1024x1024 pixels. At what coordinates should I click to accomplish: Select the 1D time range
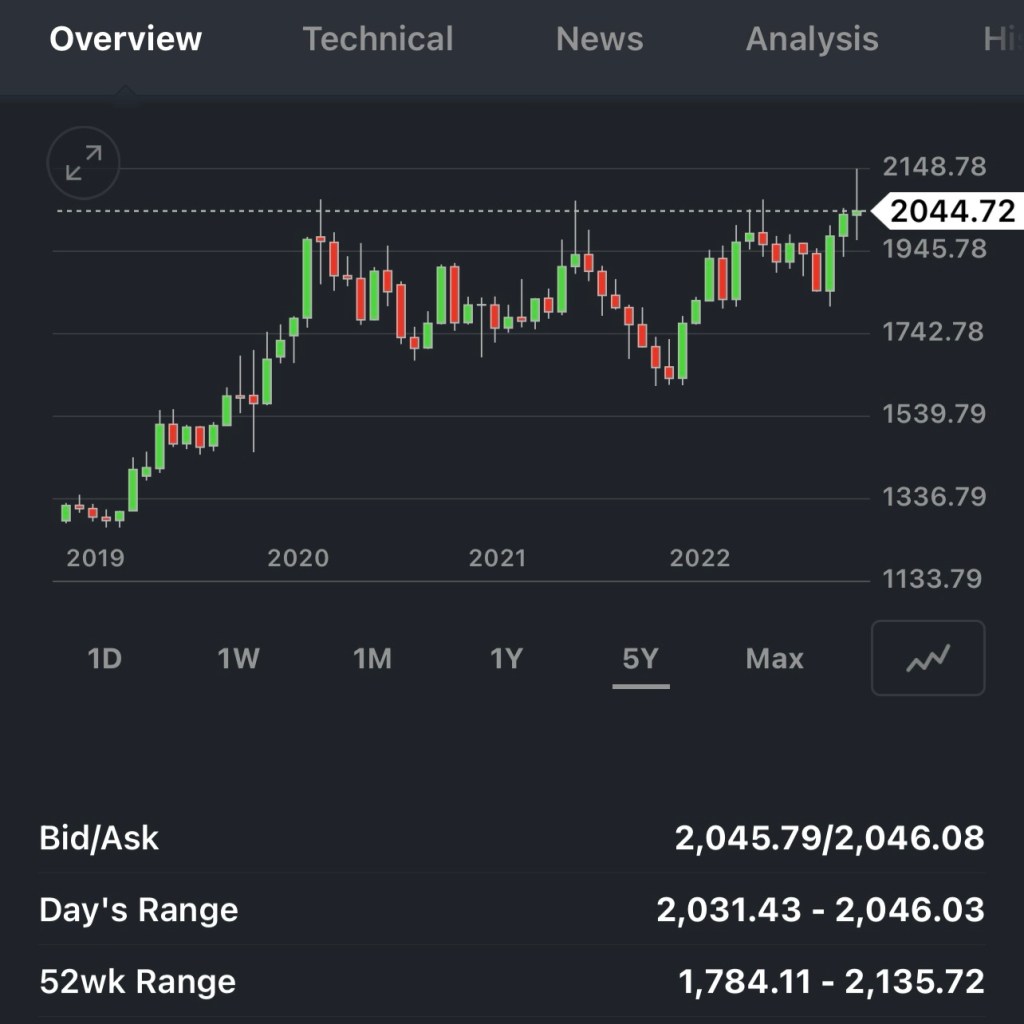104,659
